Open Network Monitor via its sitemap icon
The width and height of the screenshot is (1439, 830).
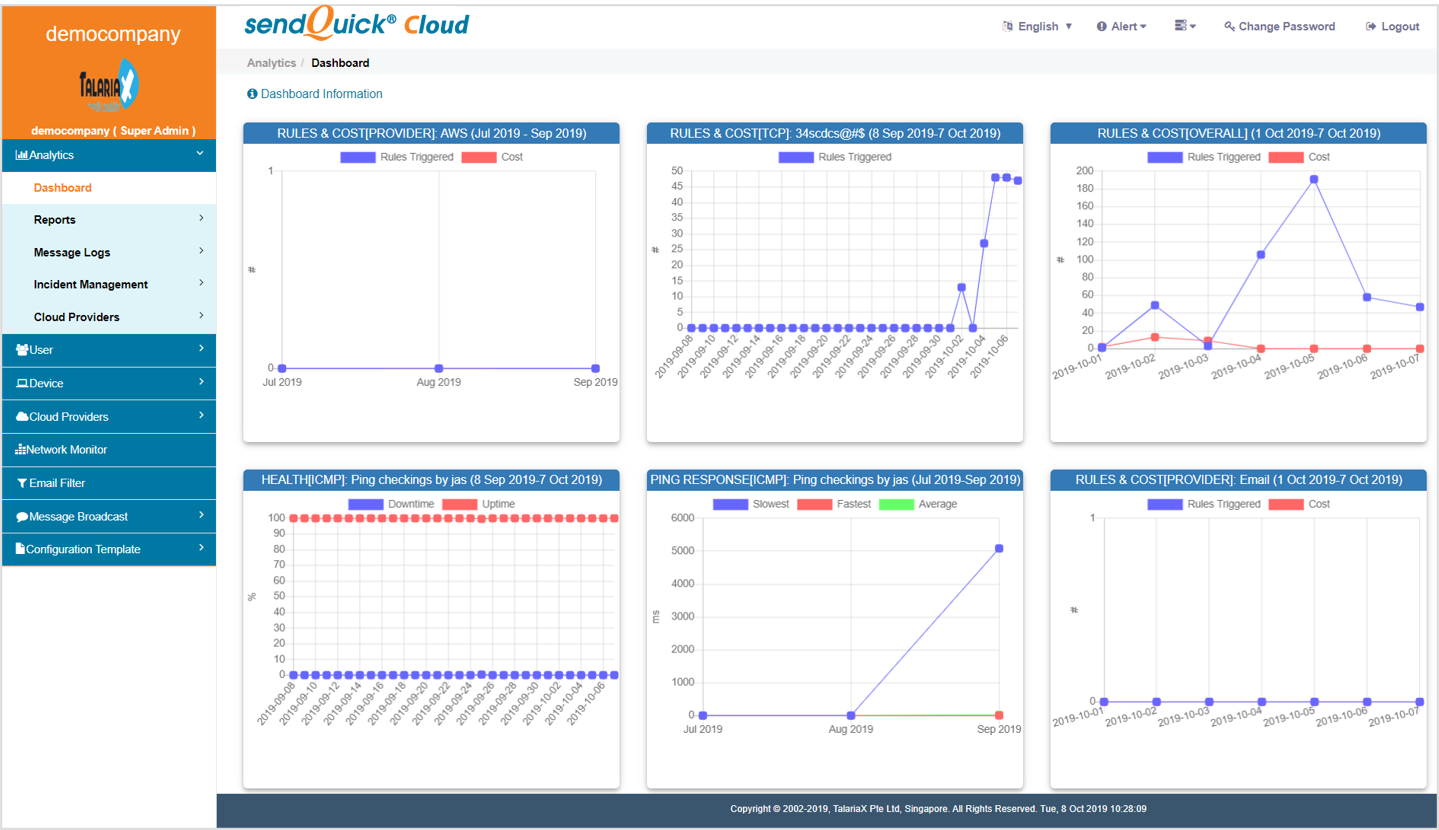tap(21, 449)
